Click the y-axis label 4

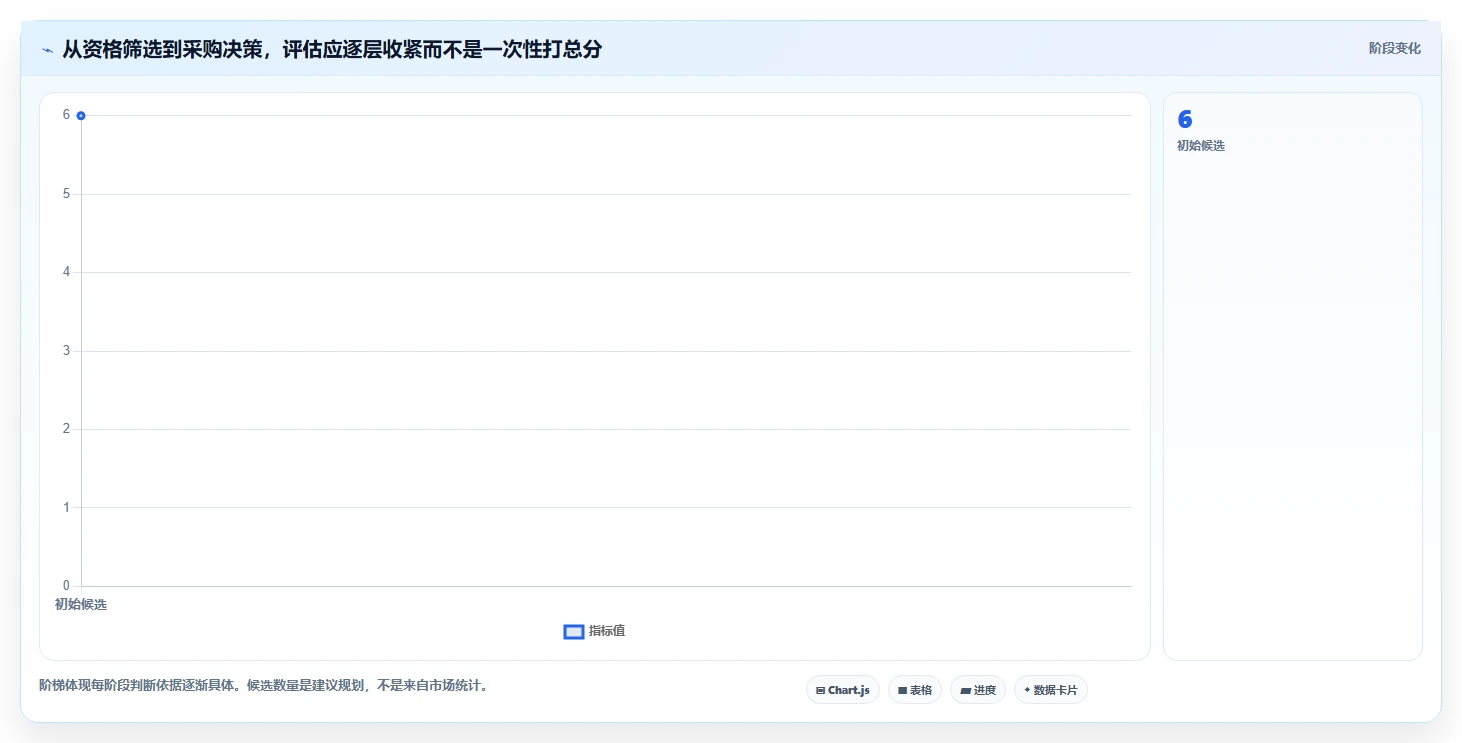66,272
